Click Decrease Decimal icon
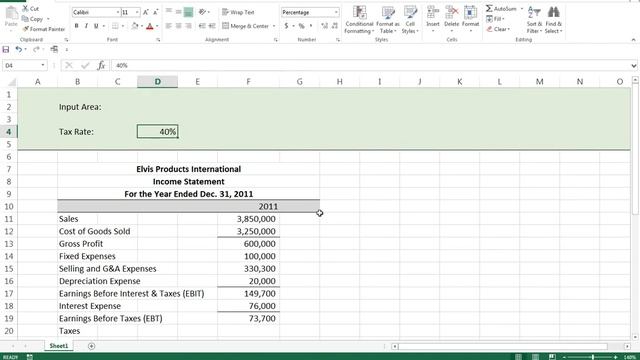This screenshot has width=640, height=360. [335, 26]
